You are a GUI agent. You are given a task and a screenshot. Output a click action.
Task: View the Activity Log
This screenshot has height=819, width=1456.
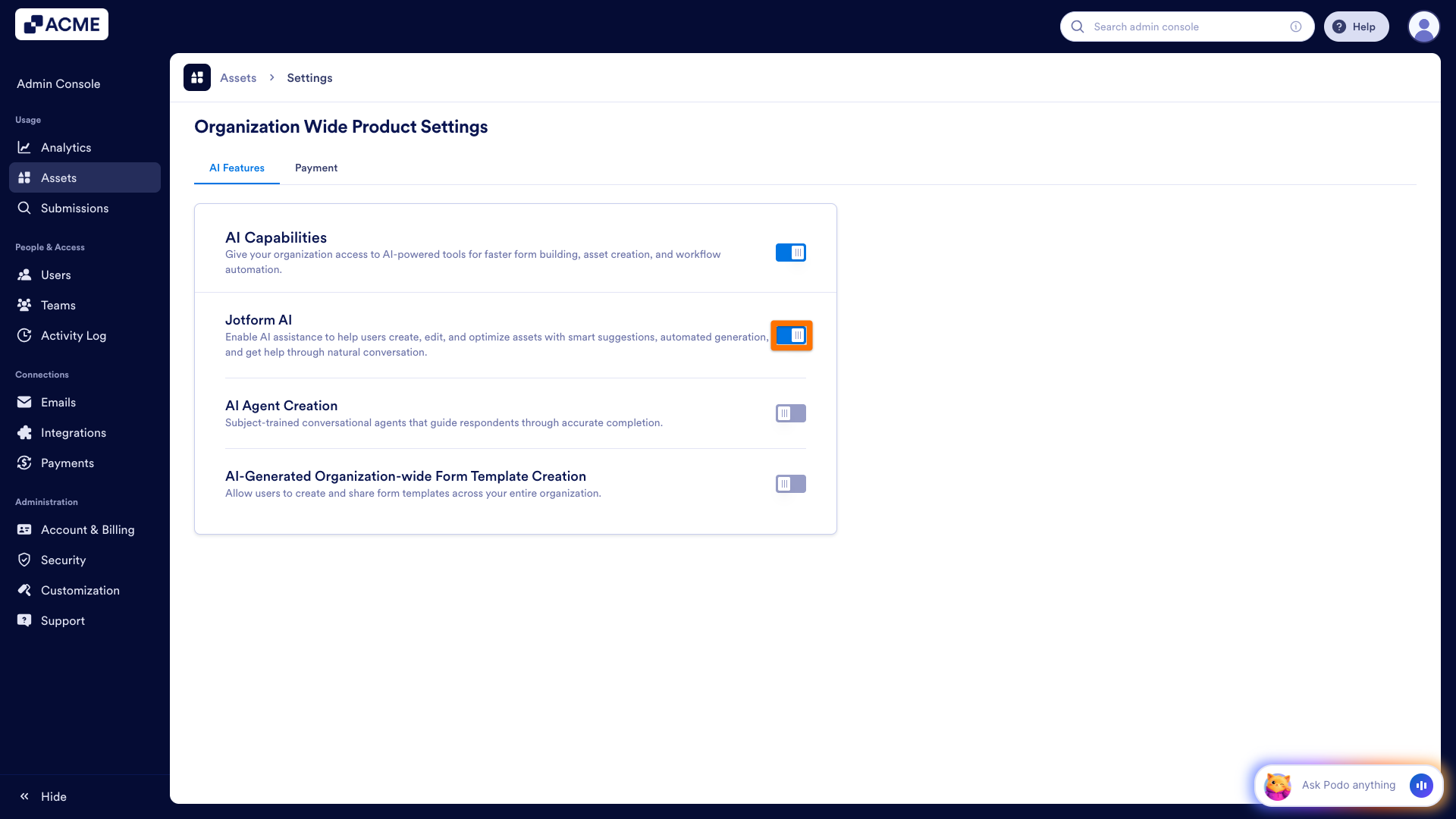(x=73, y=335)
